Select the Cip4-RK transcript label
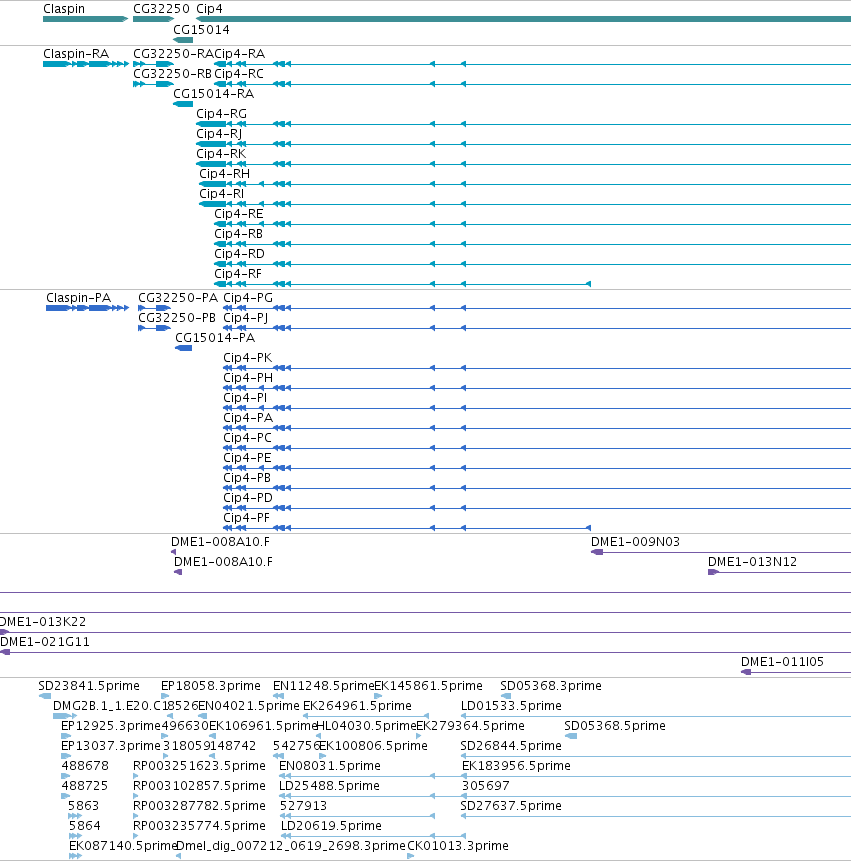This screenshot has width=851, height=861. point(221,154)
